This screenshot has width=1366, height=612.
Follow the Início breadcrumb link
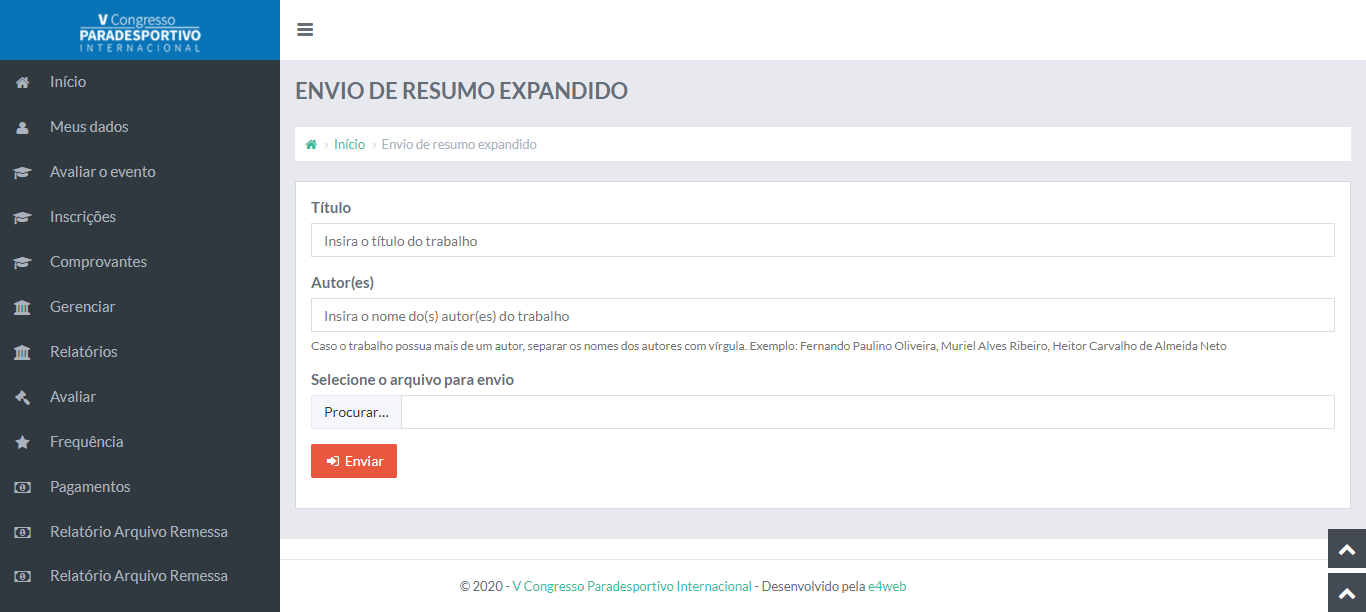pos(349,145)
